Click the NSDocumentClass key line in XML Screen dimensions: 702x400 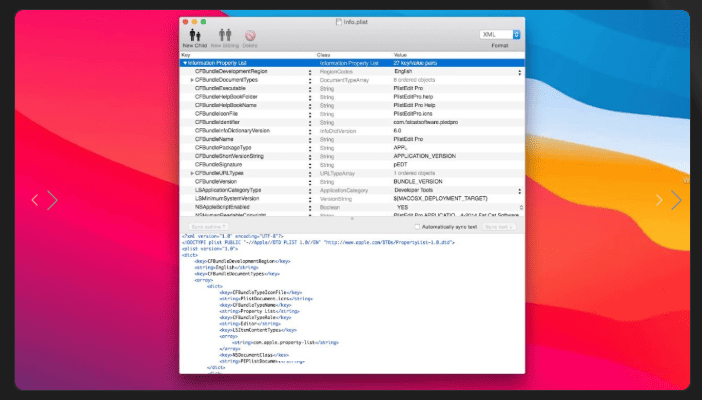coord(254,355)
